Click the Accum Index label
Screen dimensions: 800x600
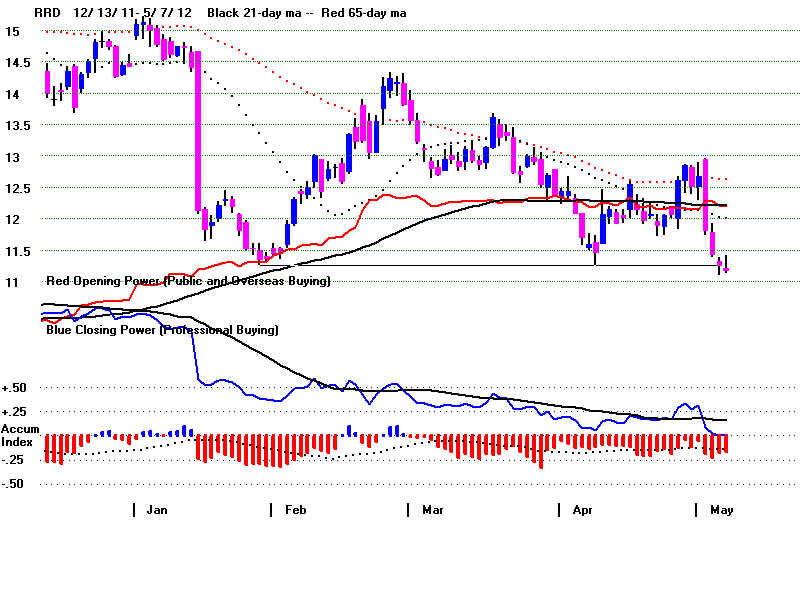tap(20, 435)
